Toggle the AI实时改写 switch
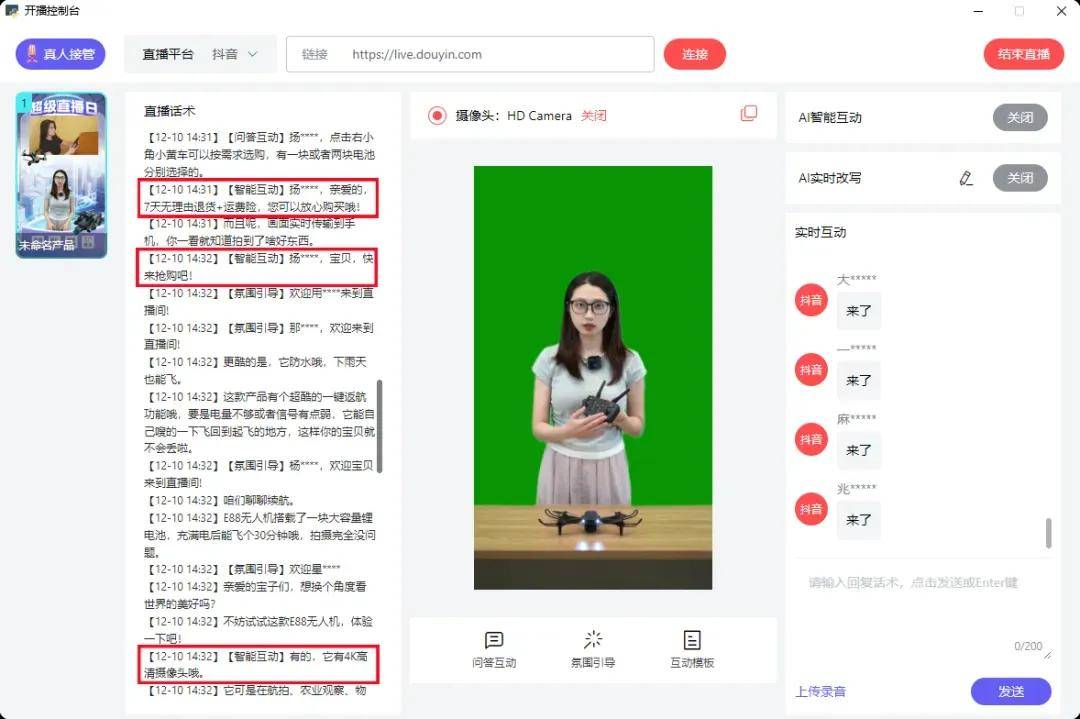This screenshot has height=719, width=1080. (x=1020, y=178)
